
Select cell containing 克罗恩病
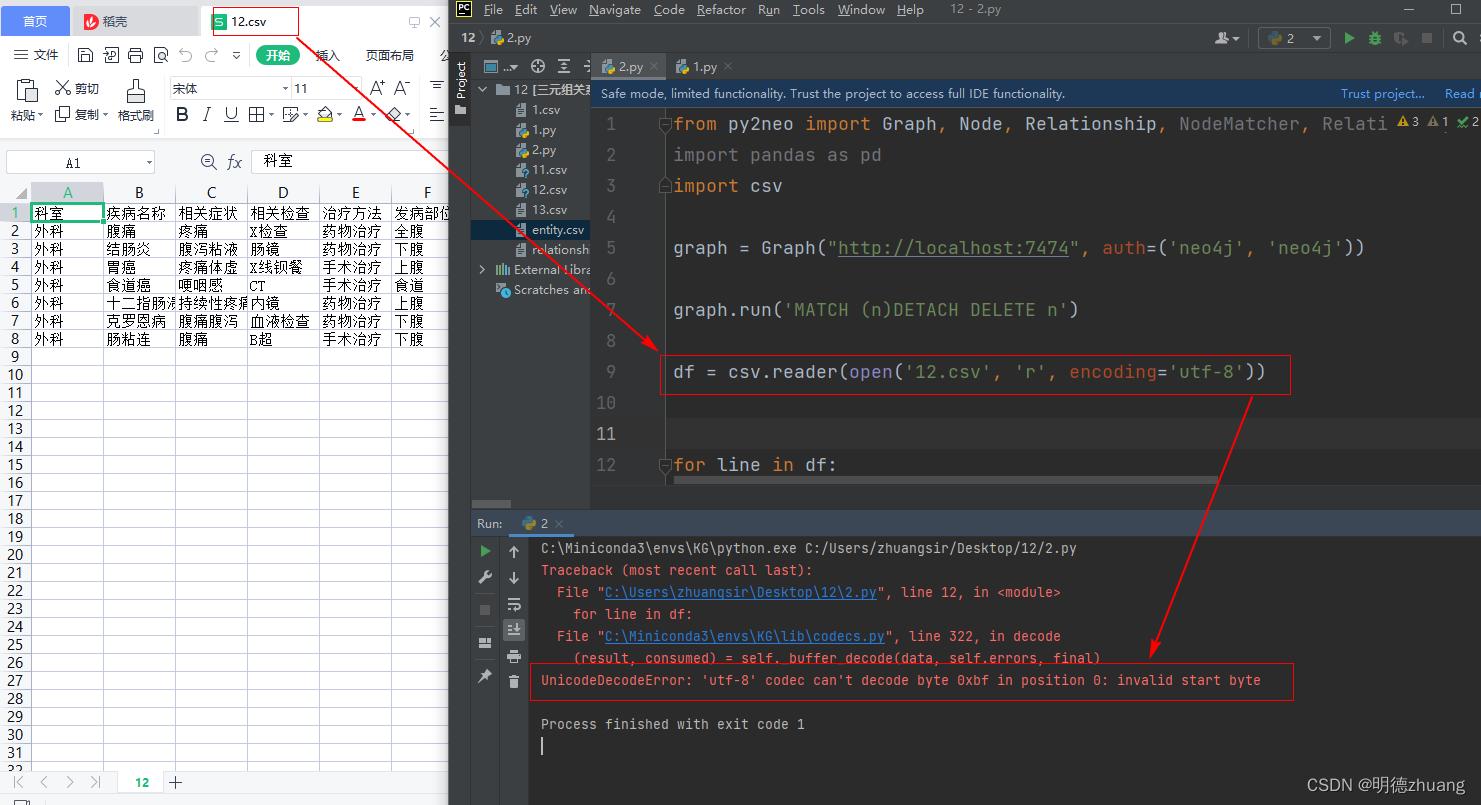[x=139, y=321]
